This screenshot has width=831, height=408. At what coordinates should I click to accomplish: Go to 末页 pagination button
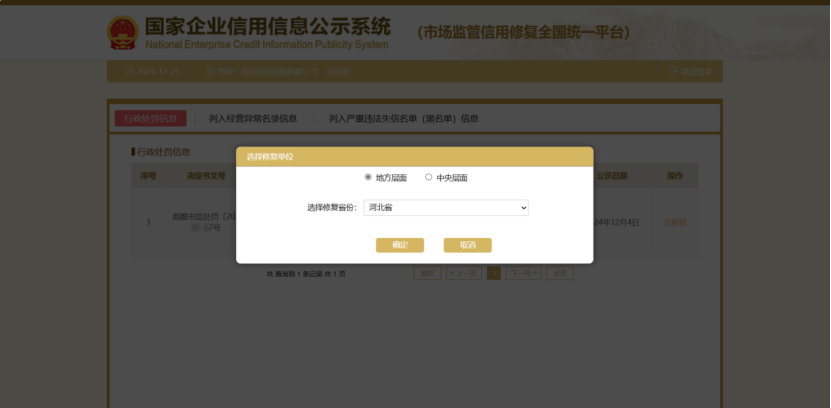pyautogui.click(x=560, y=273)
